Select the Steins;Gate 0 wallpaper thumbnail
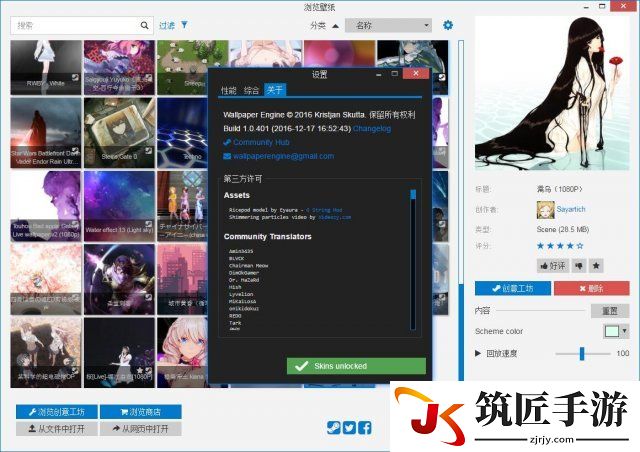This screenshot has width=640, height=452. tap(119, 133)
